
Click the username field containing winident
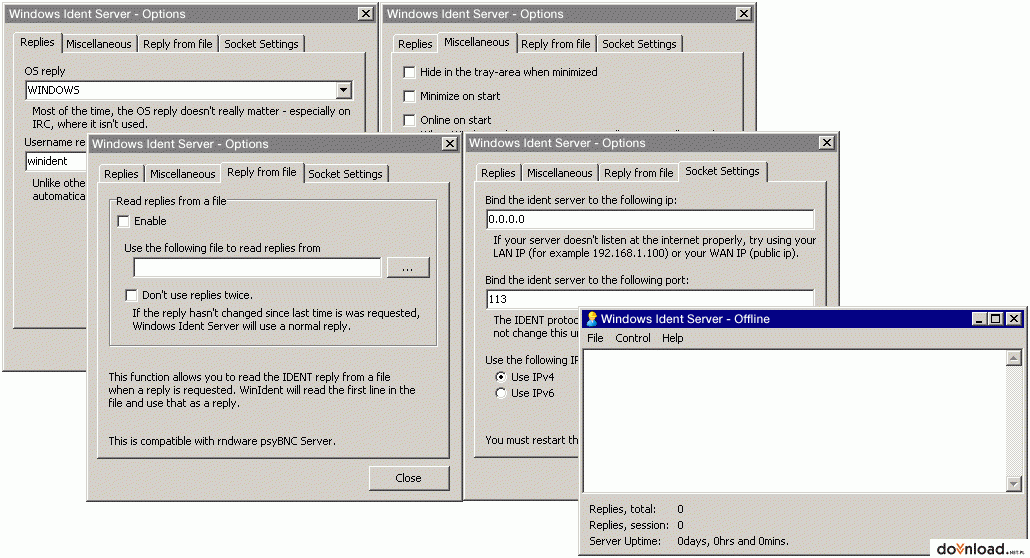pos(56,161)
